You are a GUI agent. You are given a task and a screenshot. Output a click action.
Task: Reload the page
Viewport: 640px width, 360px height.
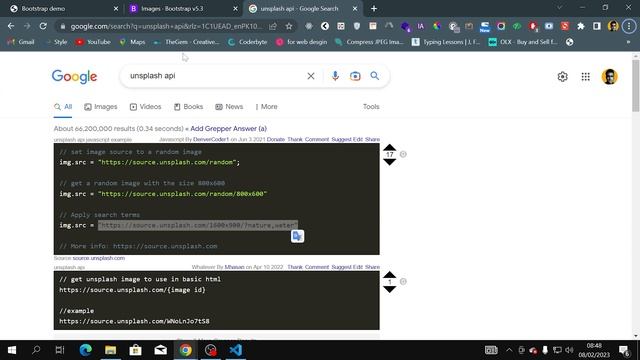coord(43,26)
